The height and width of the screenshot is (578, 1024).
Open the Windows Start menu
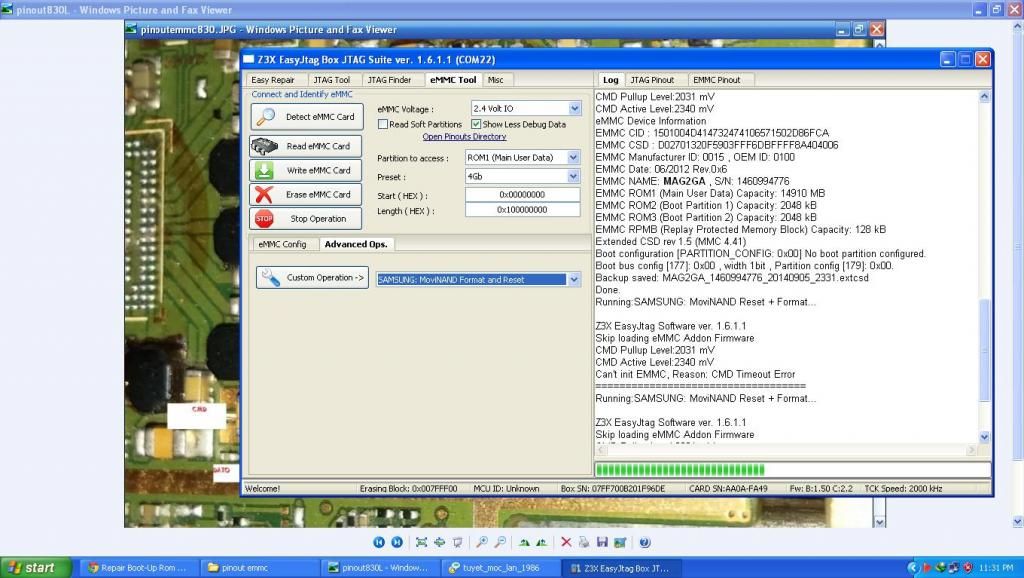[x=37, y=568]
